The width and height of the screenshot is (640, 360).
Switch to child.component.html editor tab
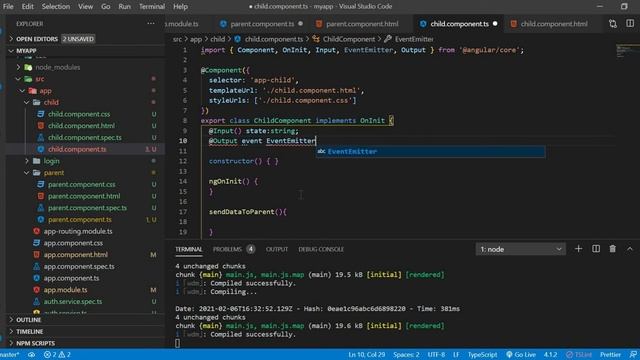coord(554,24)
